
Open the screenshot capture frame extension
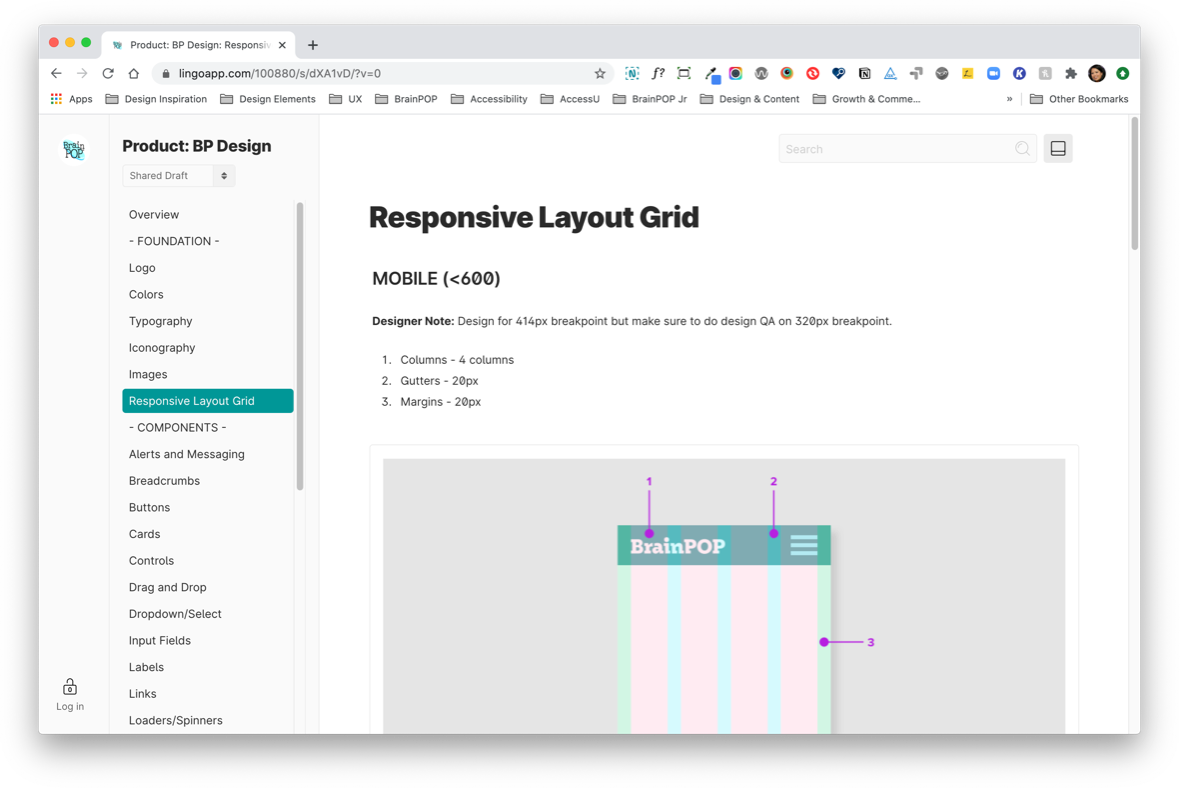pyautogui.click(x=683, y=73)
